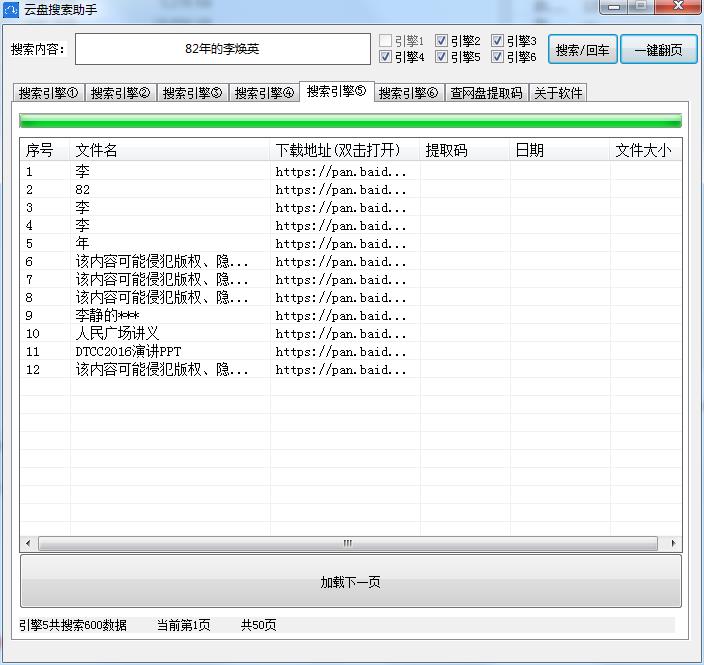Switch to the 搜索引擎⑥ tab

pos(409,93)
